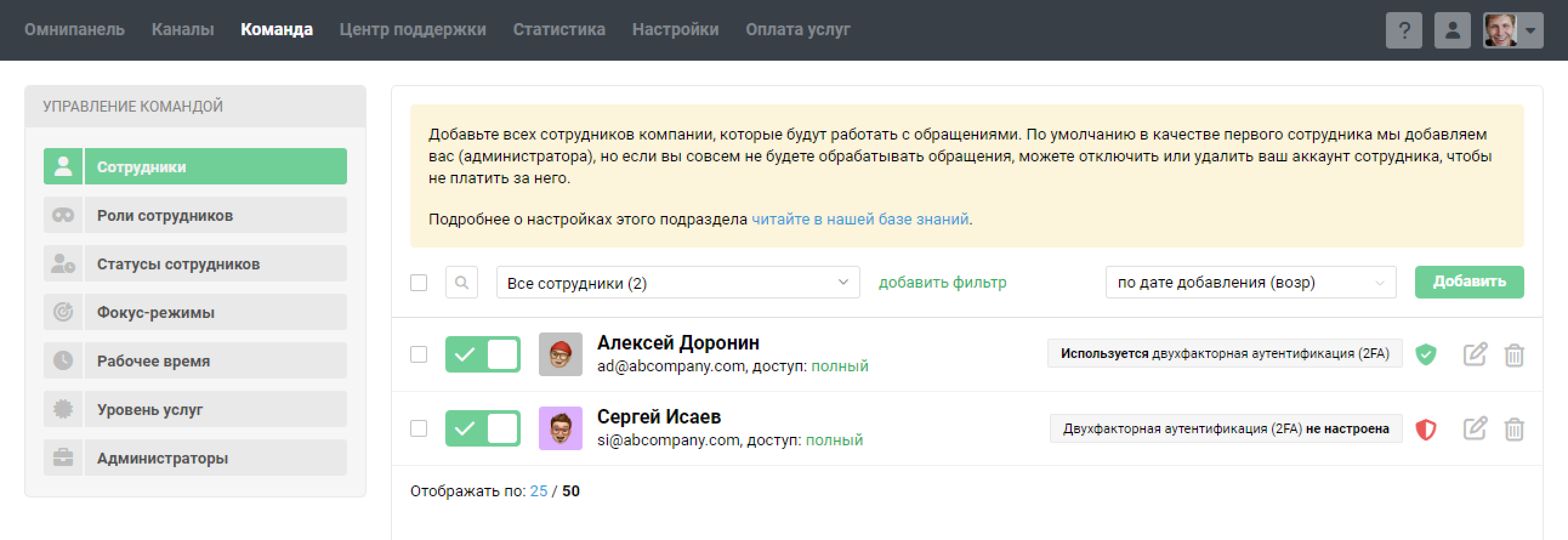Open Администраторы sidebar section
The width and height of the screenshot is (1568, 540).
[x=215, y=458]
